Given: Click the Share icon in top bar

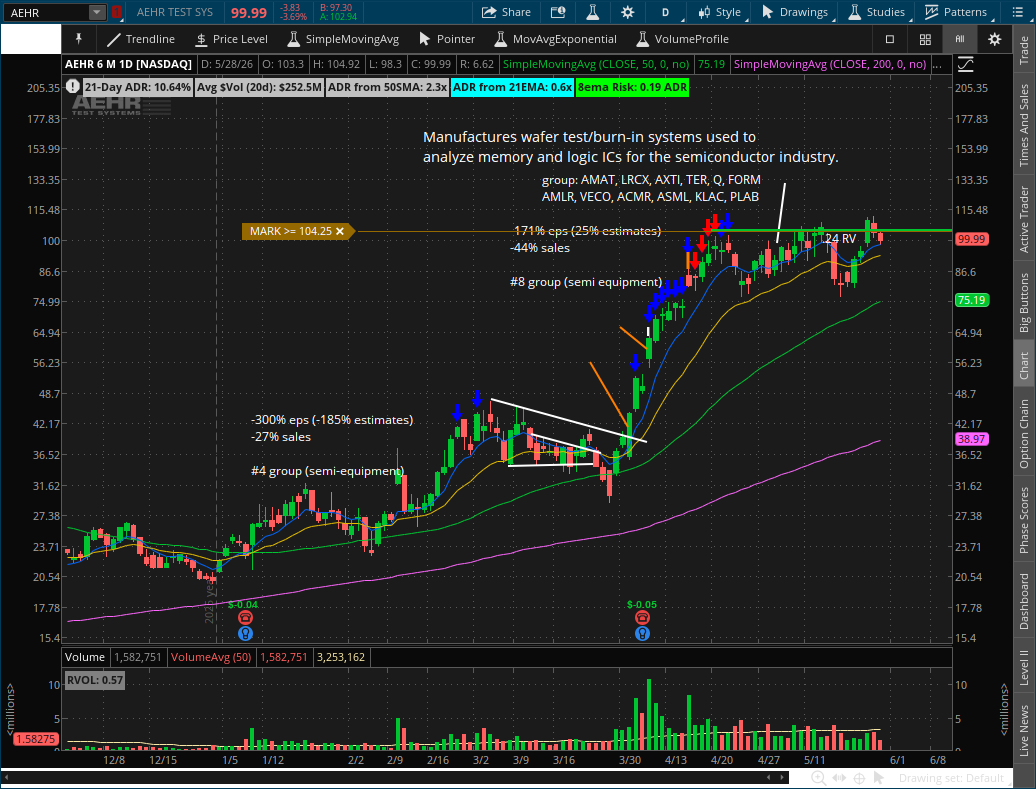Looking at the screenshot, I should click(506, 12).
